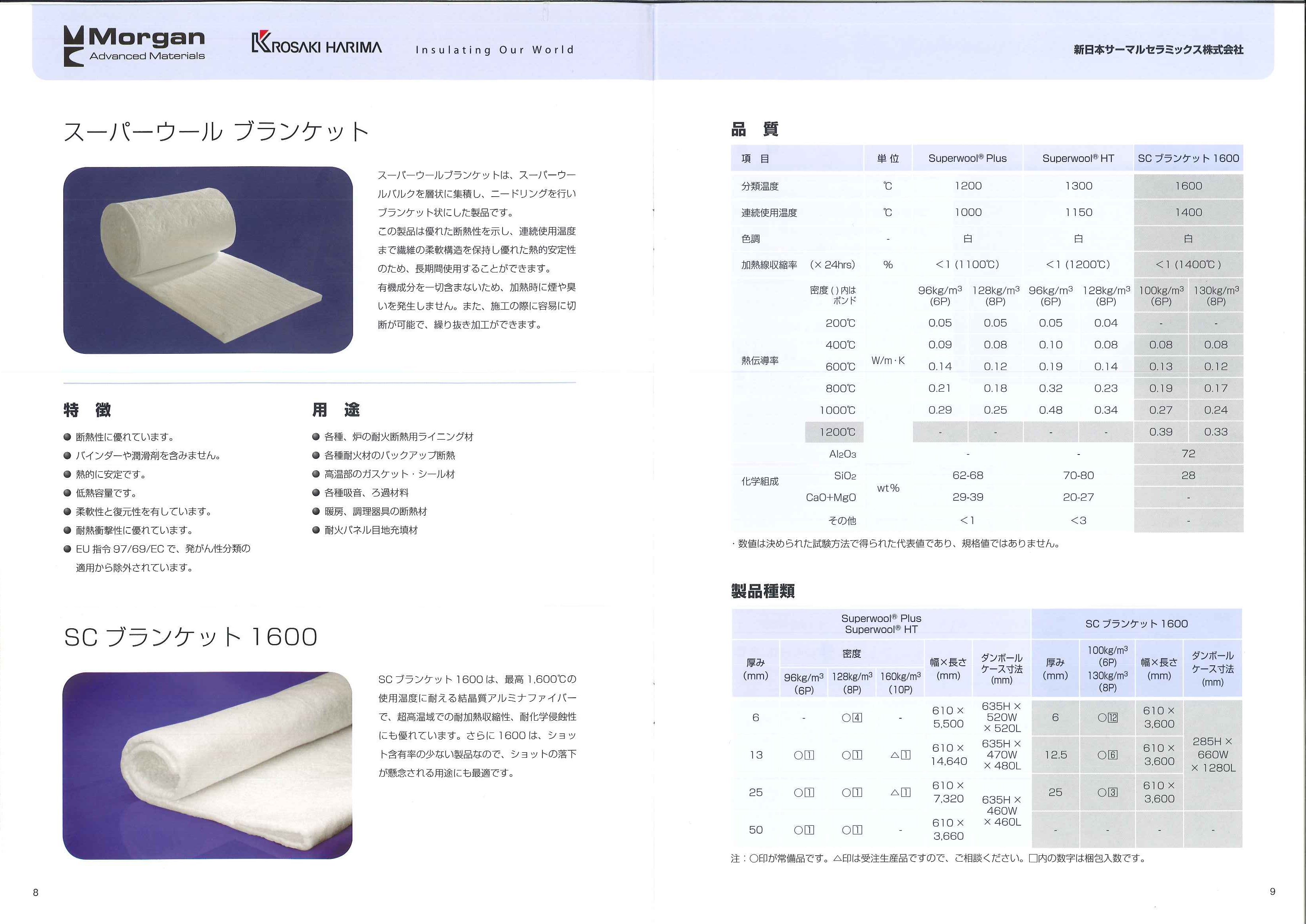
Task: Select bullet mentioning EU 指令 97/69/EC
Action: click(x=157, y=558)
